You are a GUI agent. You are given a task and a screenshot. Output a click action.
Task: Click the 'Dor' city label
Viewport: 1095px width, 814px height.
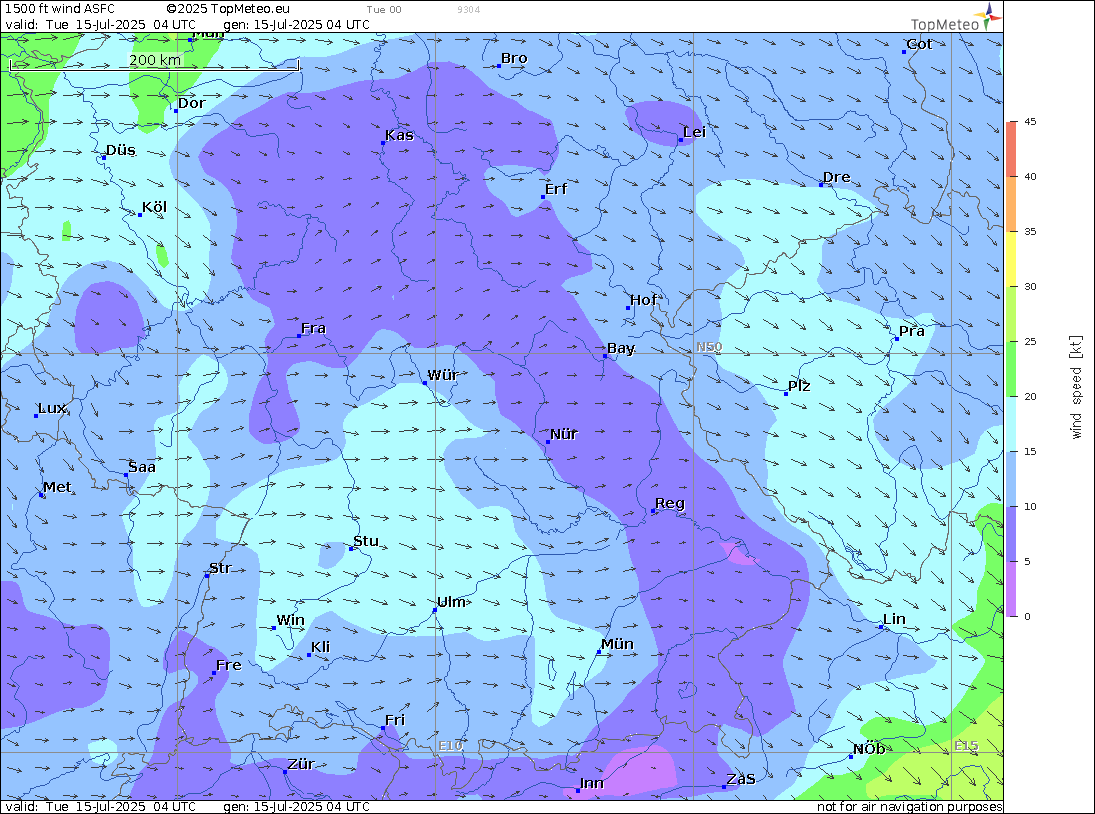(191, 103)
